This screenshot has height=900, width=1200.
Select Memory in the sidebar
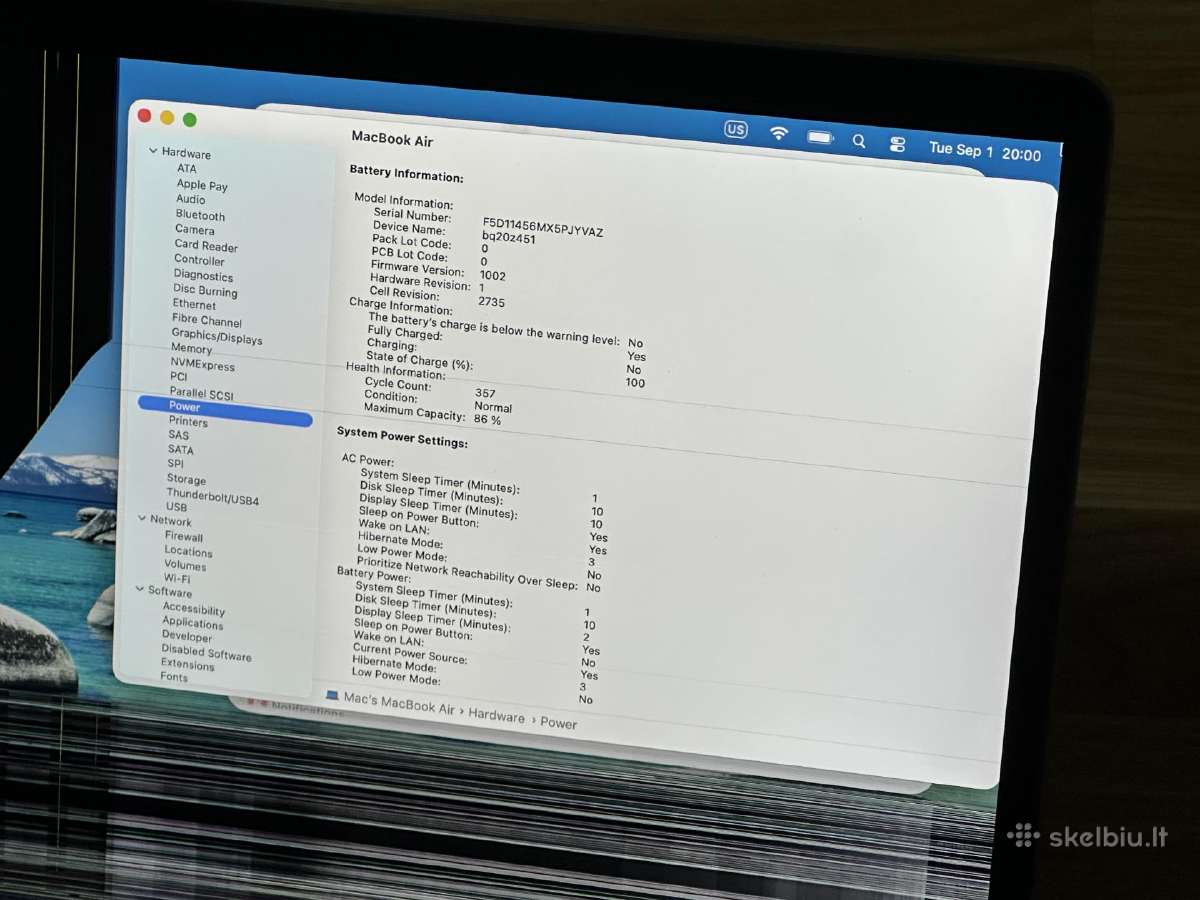(191, 349)
